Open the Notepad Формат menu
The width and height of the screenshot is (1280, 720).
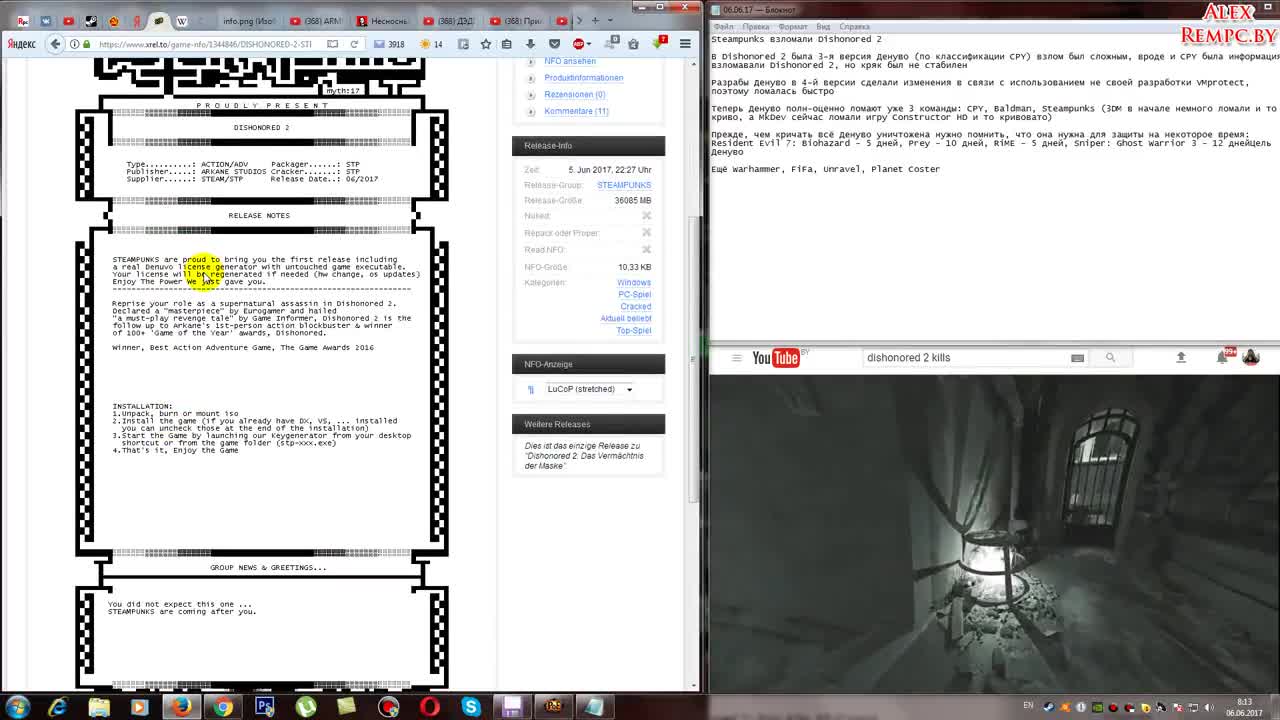point(793,27)
